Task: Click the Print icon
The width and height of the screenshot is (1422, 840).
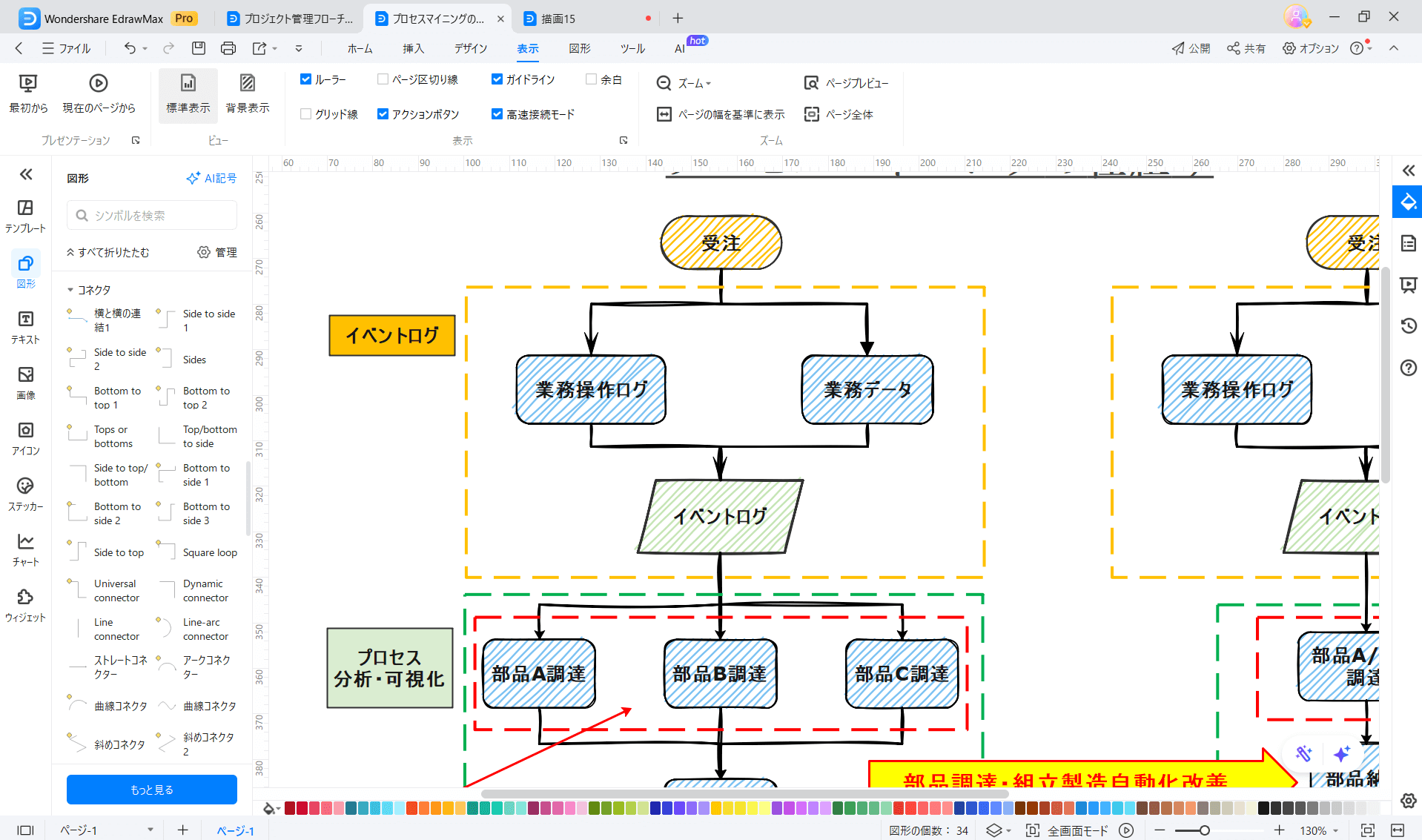Action: click(x=228, y=48)
